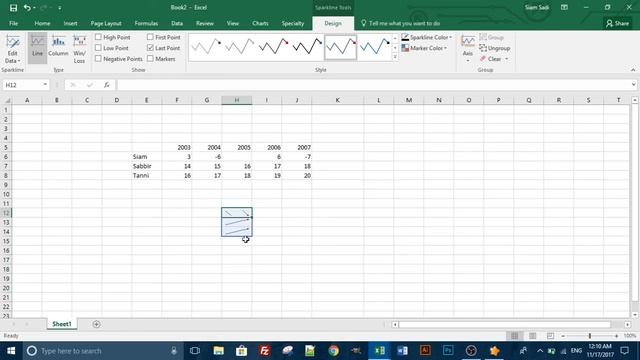Open Photoshop from the taskbar
640x360 pixels.
(448, 351)
